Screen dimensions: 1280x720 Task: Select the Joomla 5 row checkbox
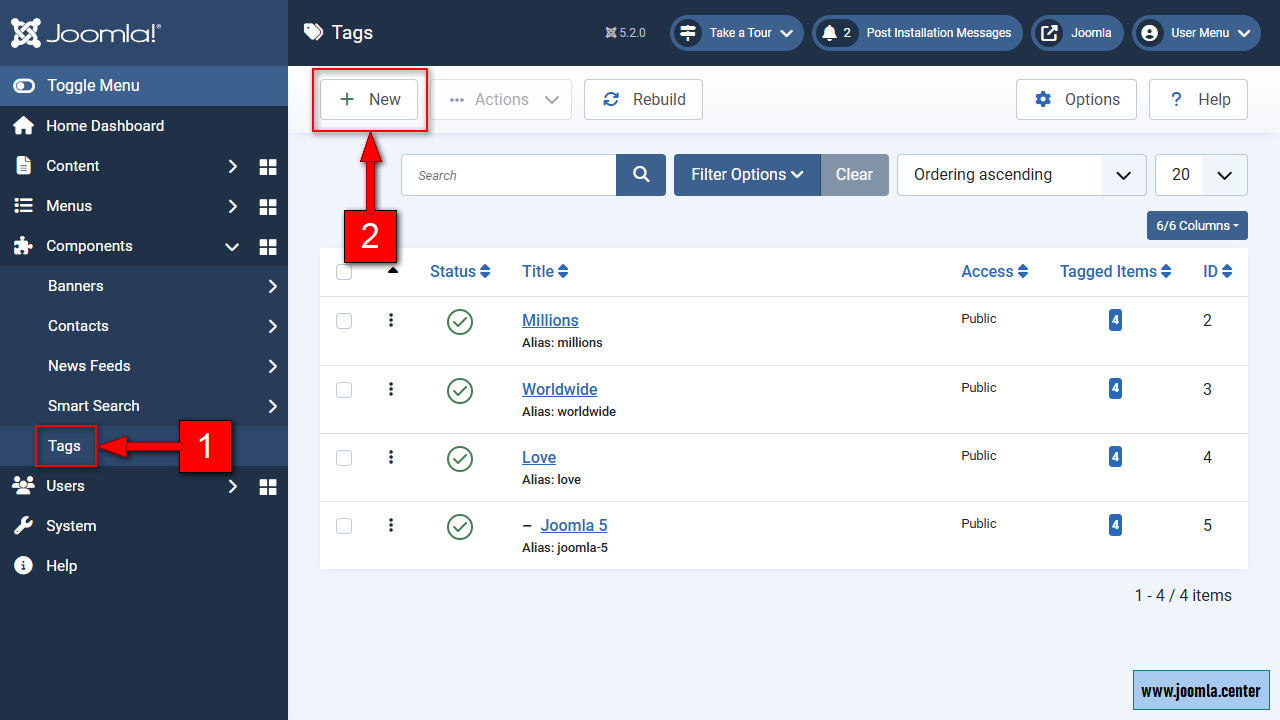(344, 526)
